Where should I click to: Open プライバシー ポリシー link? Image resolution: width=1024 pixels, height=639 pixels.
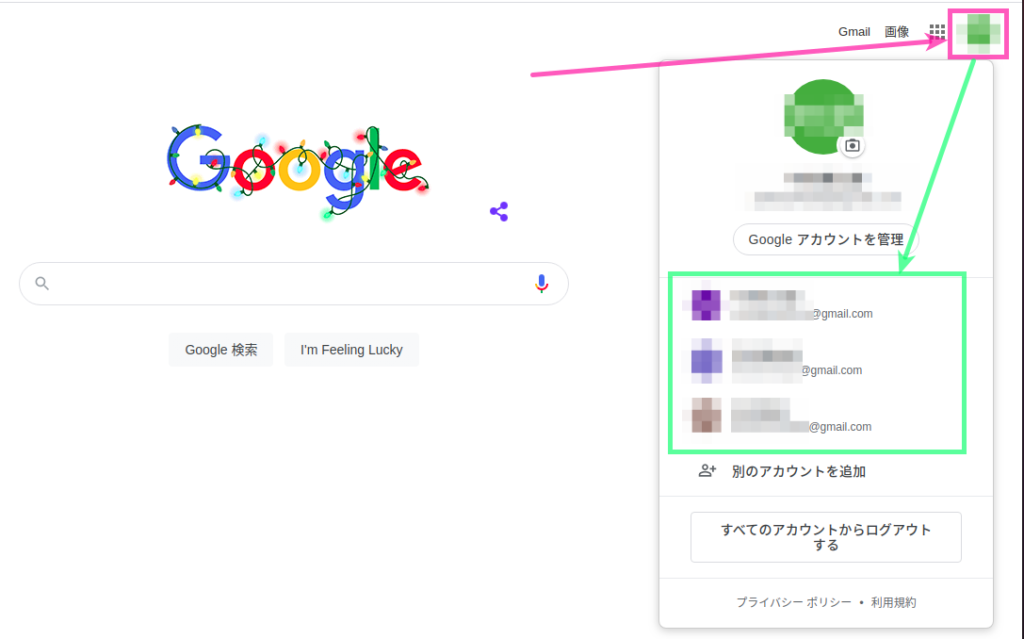coord(793,602)
